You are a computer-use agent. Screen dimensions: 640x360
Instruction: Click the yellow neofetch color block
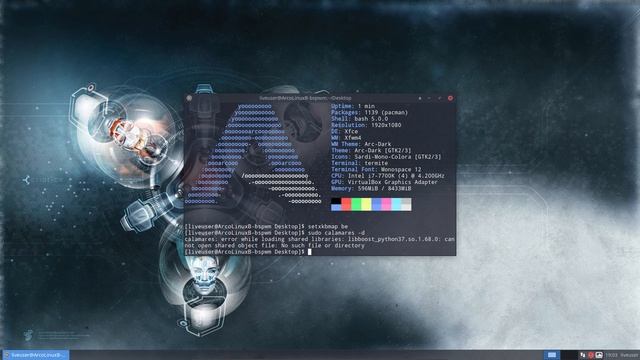tap(366, 204)
